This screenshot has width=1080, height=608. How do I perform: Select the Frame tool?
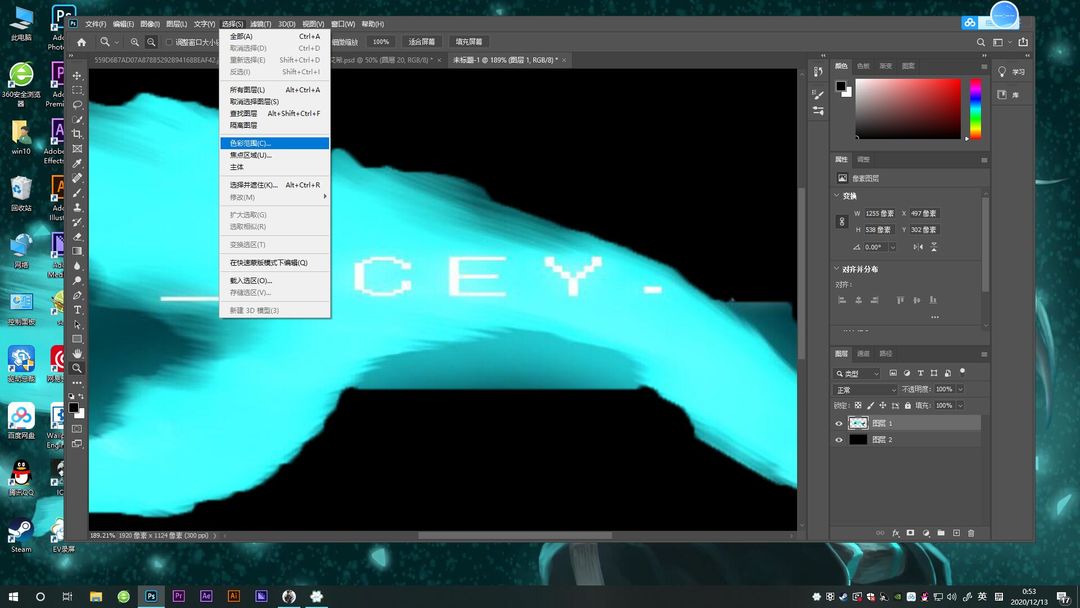point(77,149)
